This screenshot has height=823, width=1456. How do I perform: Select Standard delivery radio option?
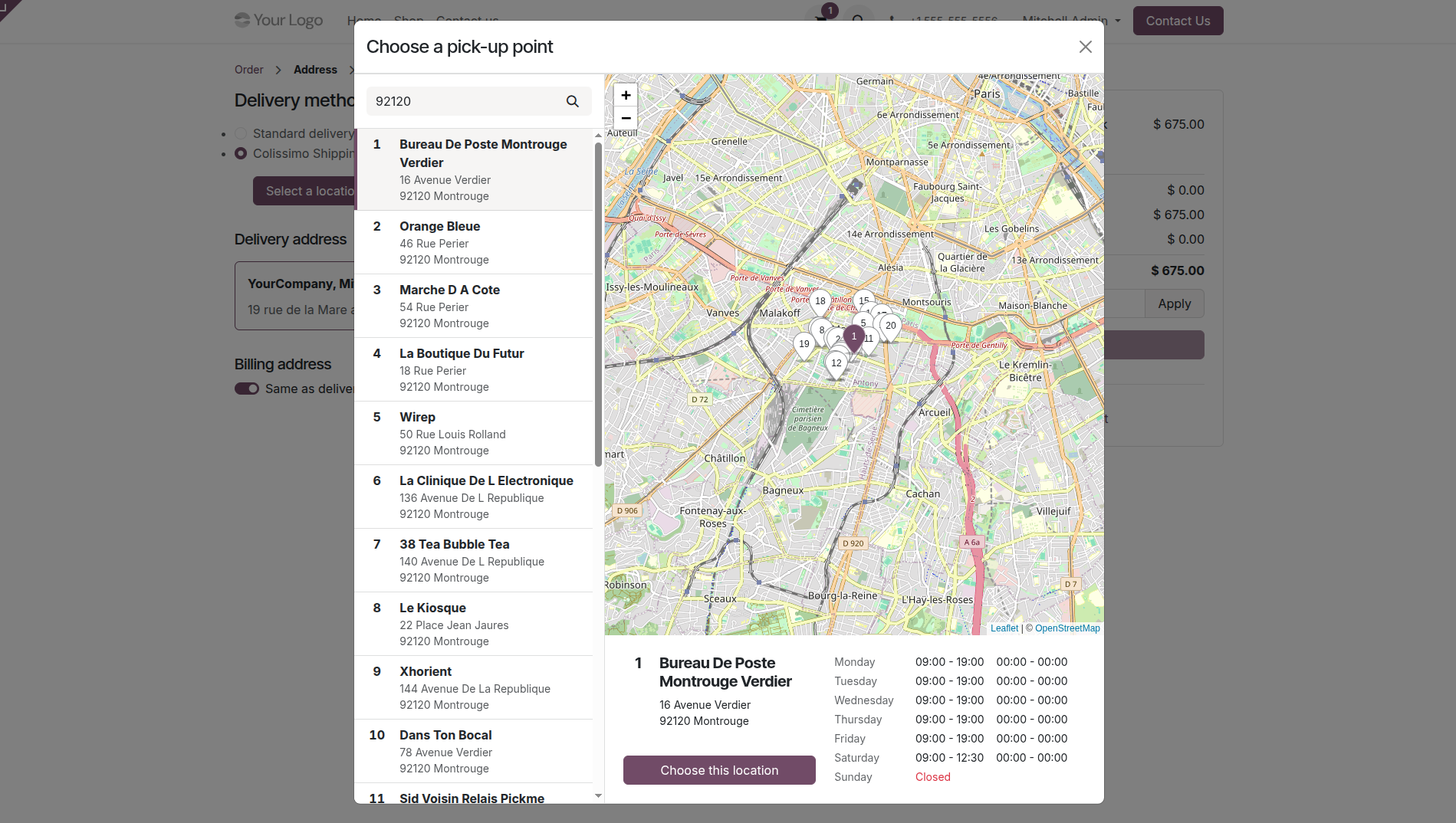[x=241, y=133]
